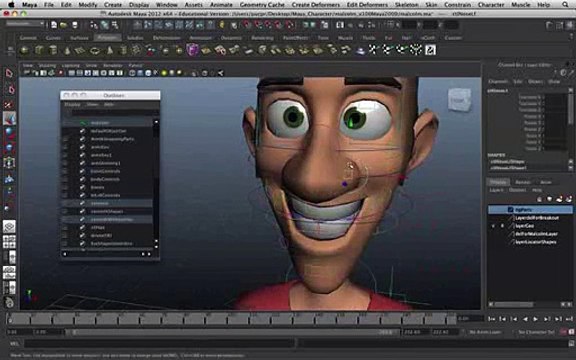Screen dimensions: 576x360
Task: Create a polygon plane from the shelf
Action: click(80, 50)
